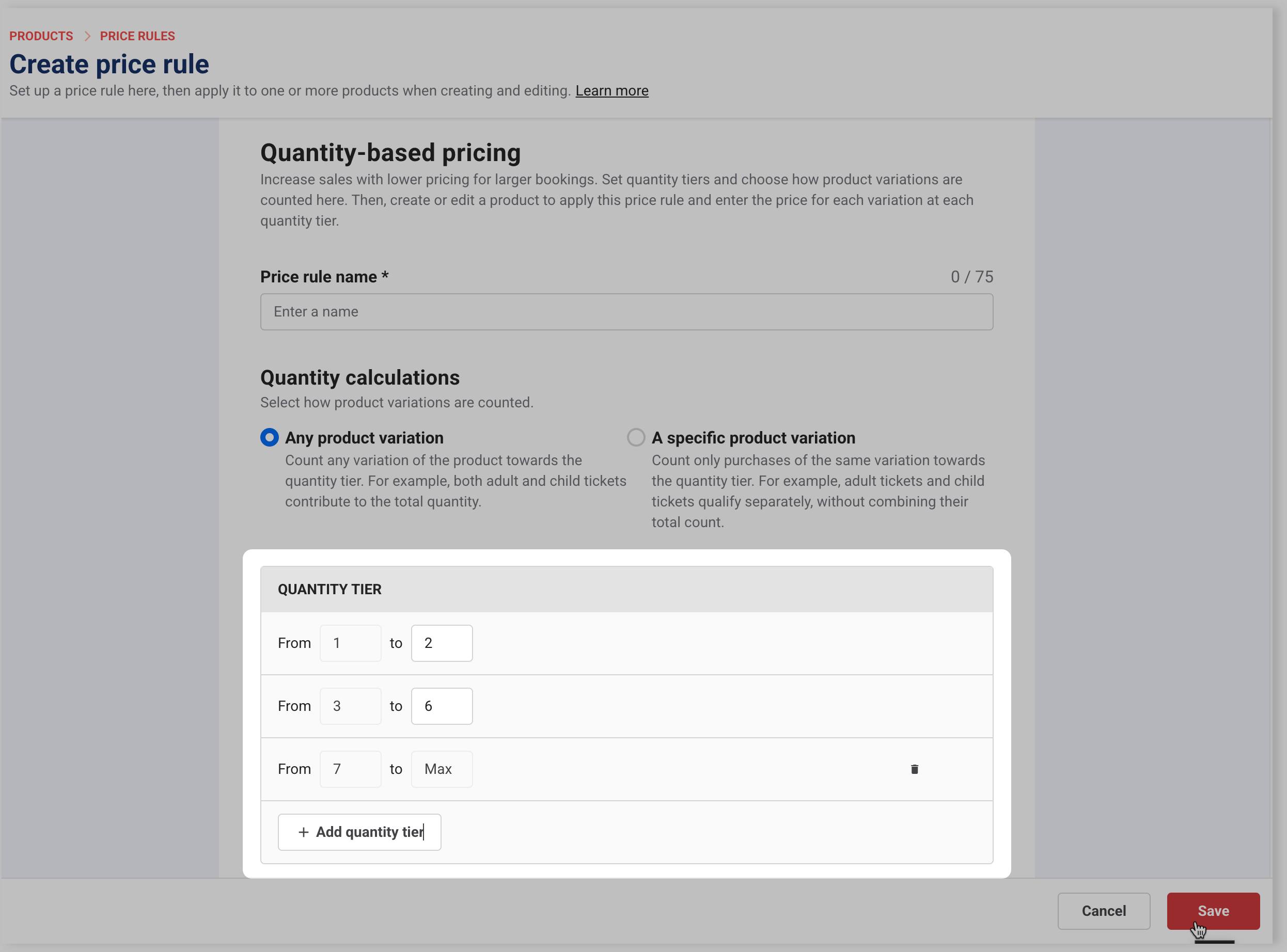Click the 0 / 75 character counter
This screenshot has height=952, width=1287.
(x=972, y=277)
